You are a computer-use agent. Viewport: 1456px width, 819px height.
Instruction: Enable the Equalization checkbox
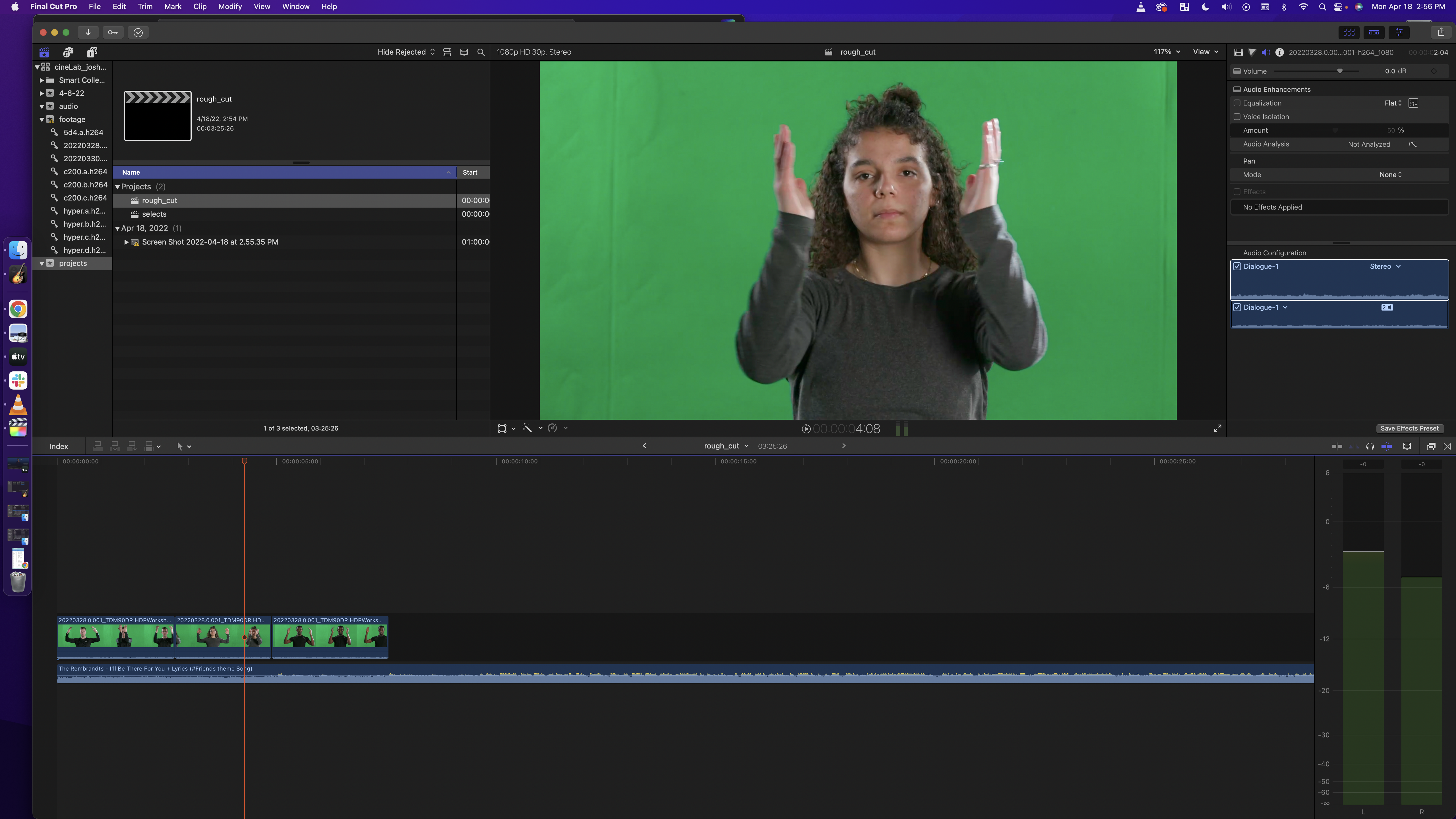click(1237, 103)
